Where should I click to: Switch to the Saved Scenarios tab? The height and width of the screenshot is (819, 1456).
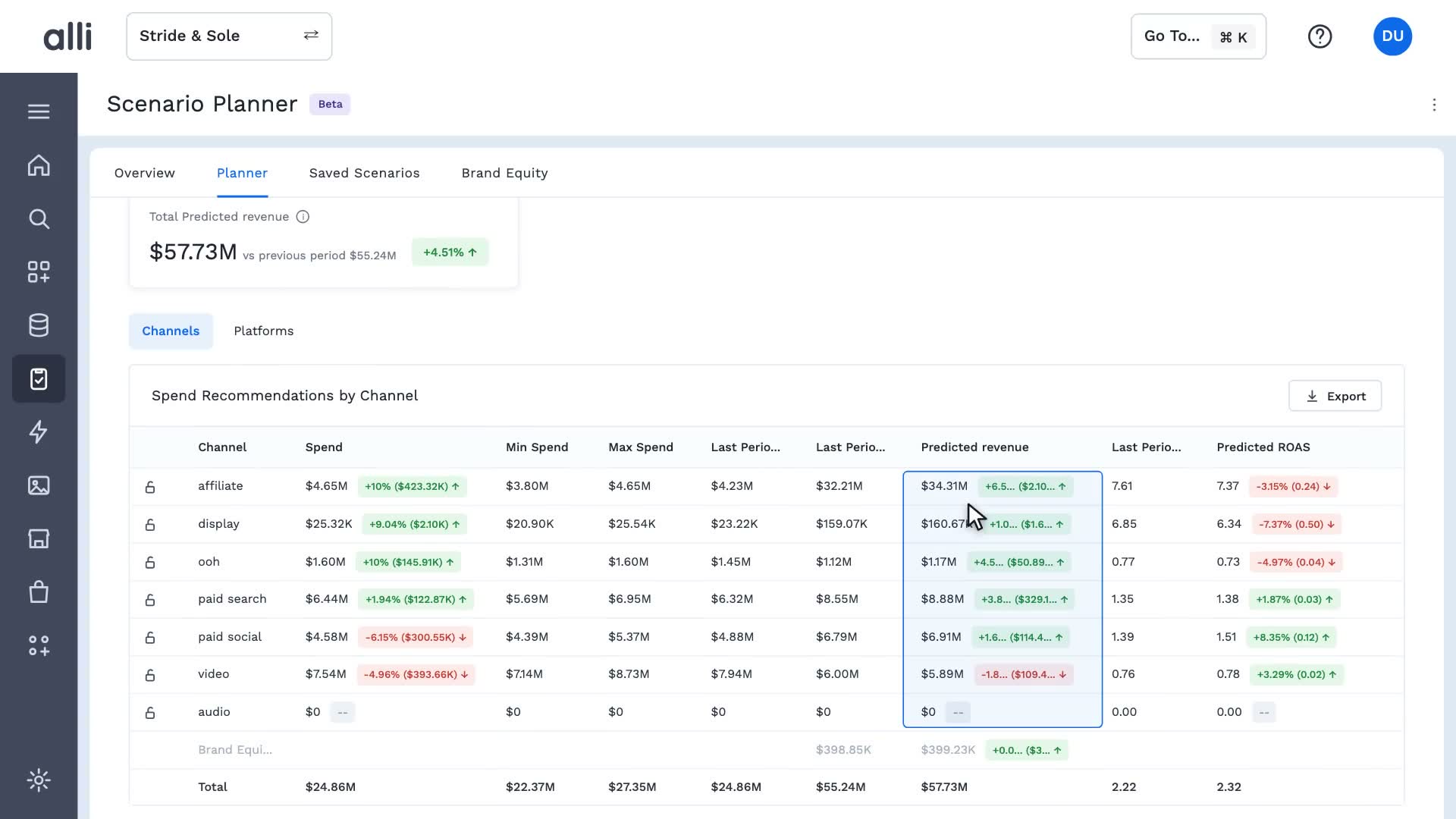coord(364,173)
